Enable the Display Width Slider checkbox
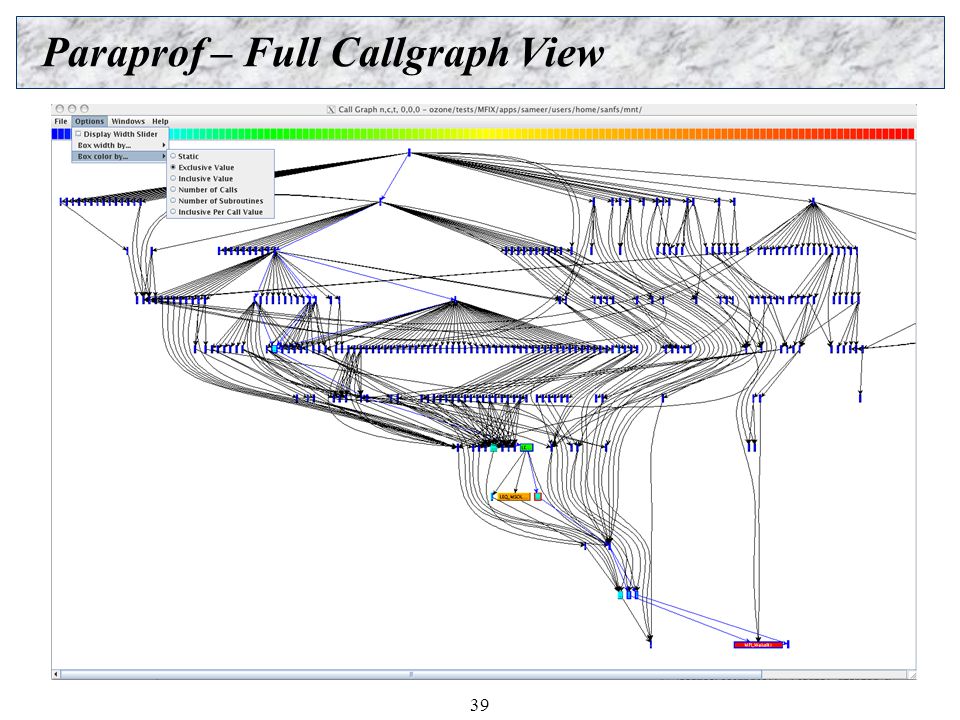This screenshot has width=960, height=720. click(x=78, y=133)
